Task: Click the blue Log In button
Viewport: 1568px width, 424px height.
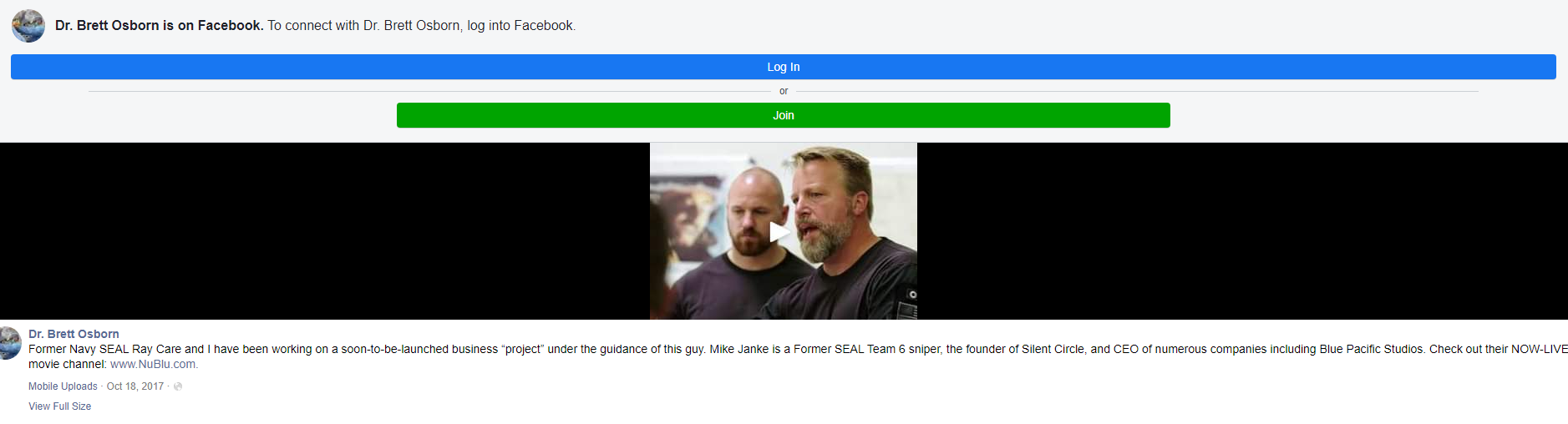Action: [783, 67]
